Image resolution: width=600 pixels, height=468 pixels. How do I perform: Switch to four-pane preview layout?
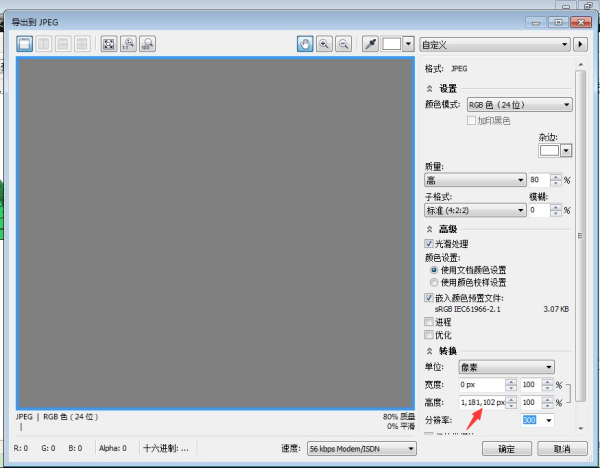(82, 44)
